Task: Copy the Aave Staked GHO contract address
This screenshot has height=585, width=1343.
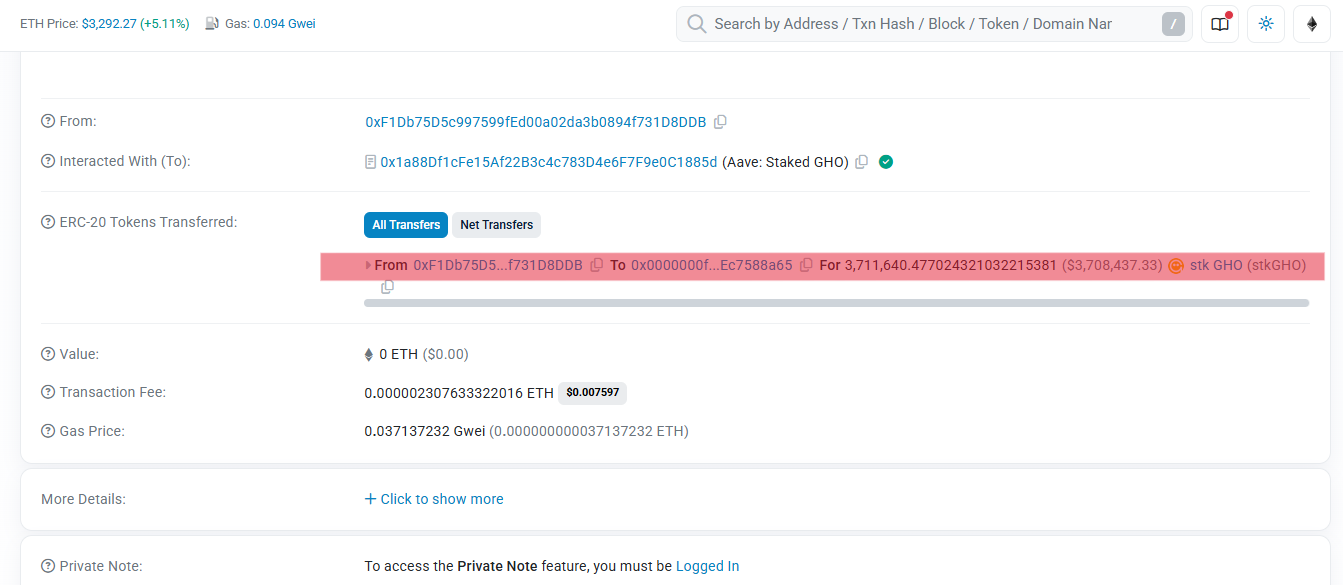Action: (861, 162)
